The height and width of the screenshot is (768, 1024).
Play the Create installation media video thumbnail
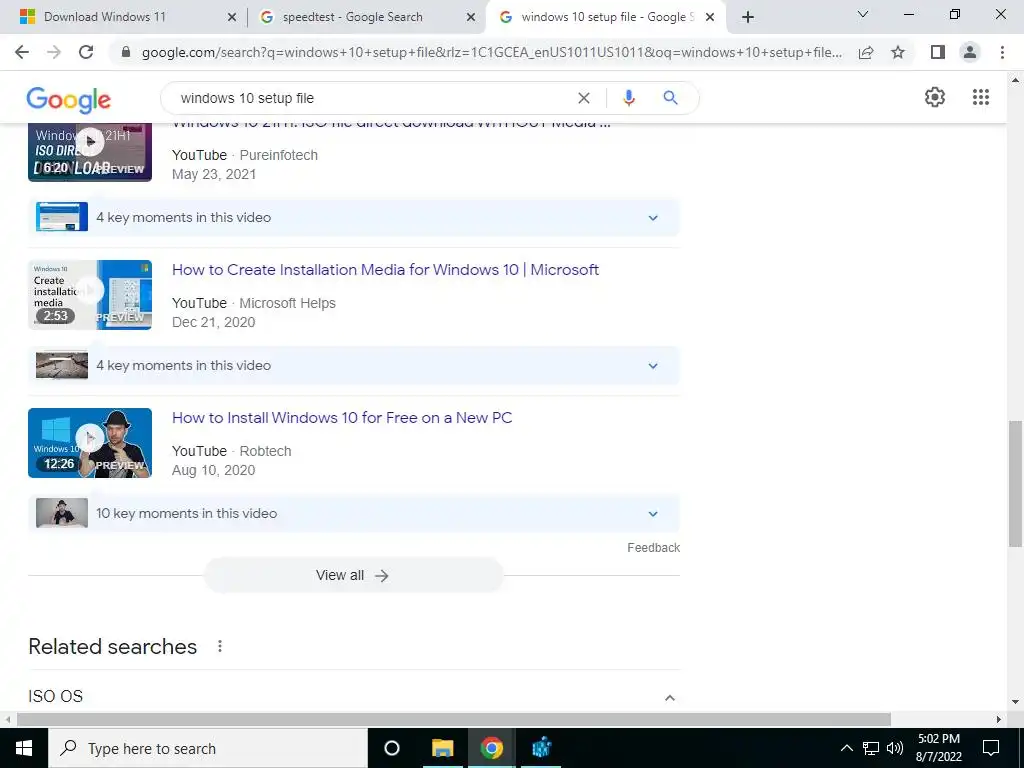coord(90,295)
